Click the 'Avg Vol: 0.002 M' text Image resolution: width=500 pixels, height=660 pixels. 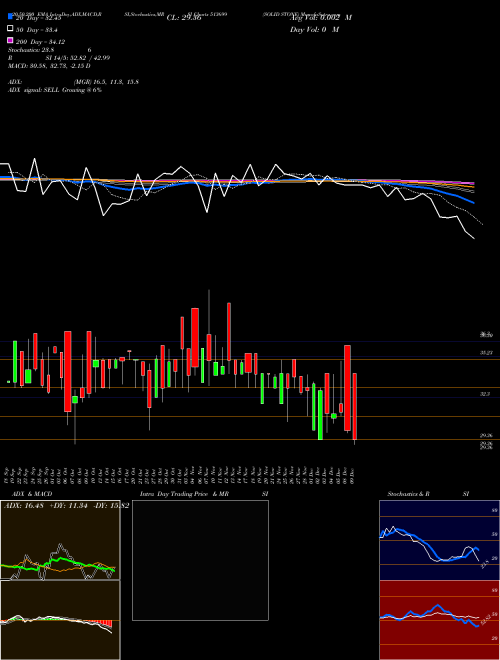click(x=321, y=18)
